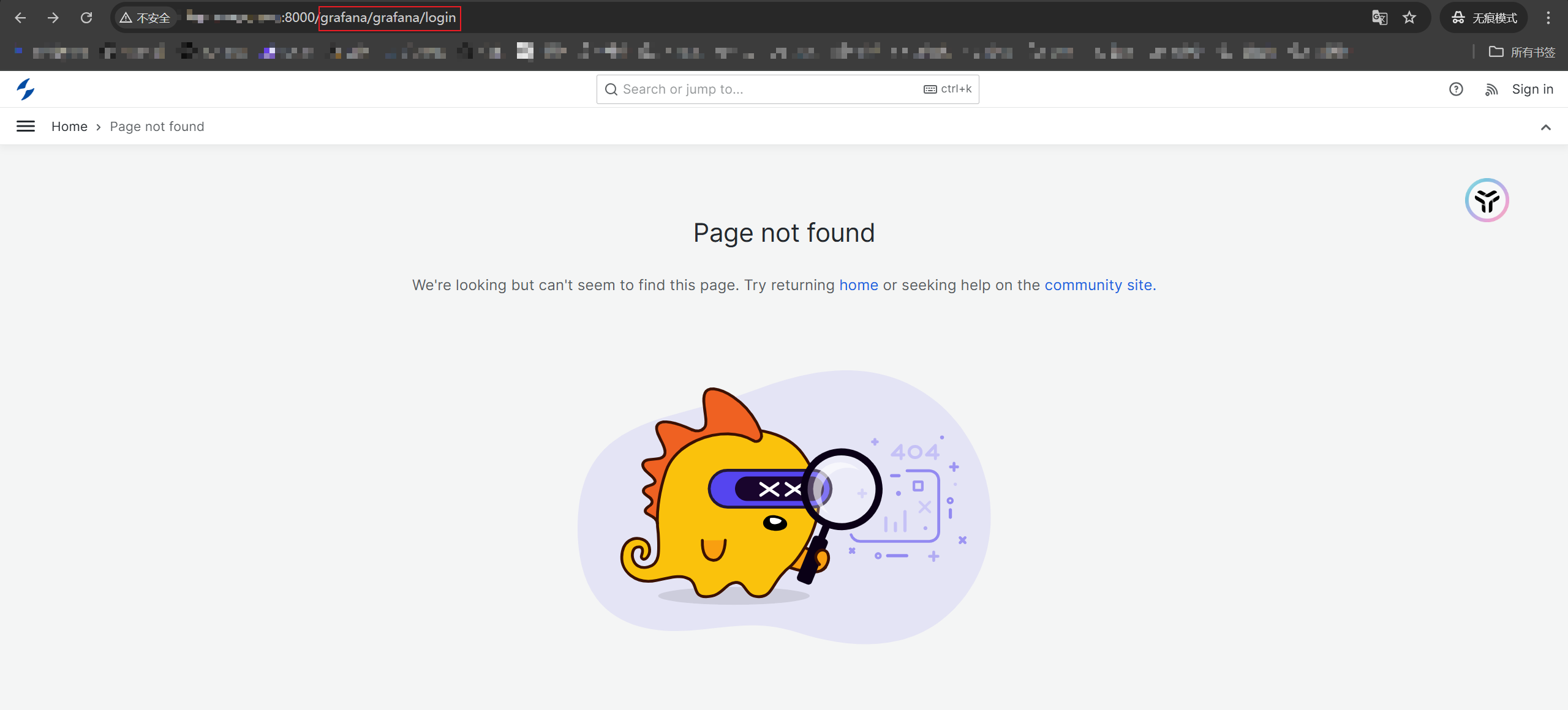Click the Incognito mode indicator
The width and height of the screenshot is (1568, 710).
click(x=1484, y=18)
